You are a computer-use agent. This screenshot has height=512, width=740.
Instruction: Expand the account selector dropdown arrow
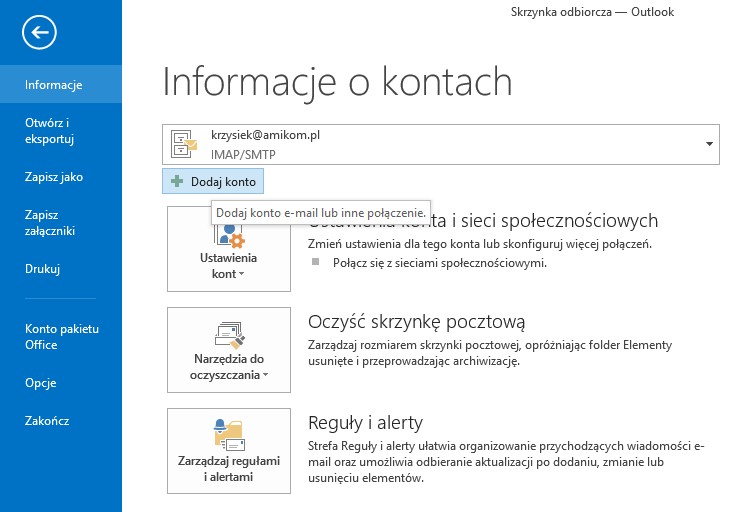pyautogui.click(x=709, y=144)
